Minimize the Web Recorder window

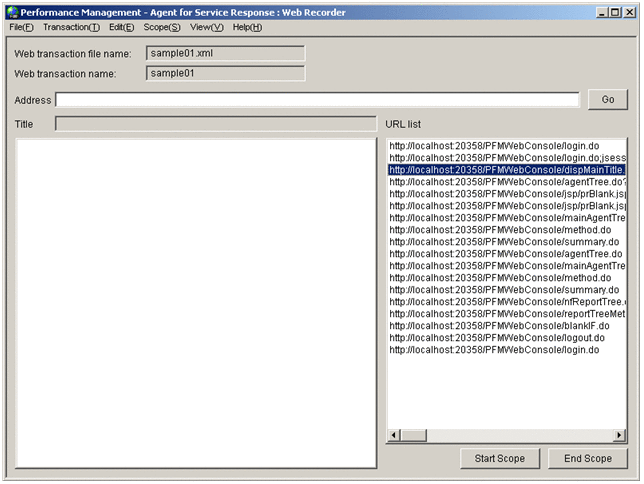602,12
